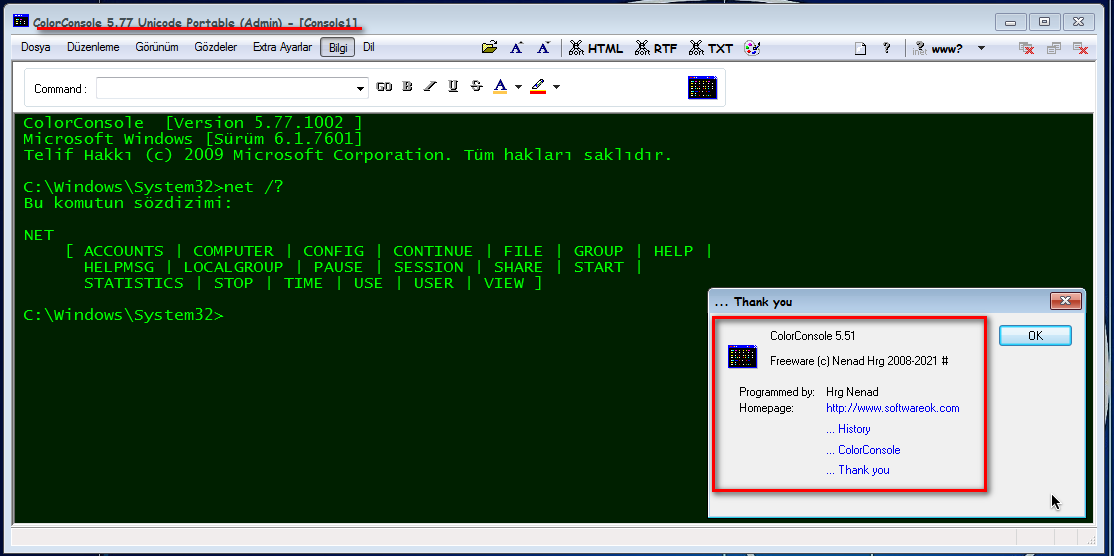Click the 'Bu komutun sözdizimi:' line
Viewport: 1114px width, 556px height.
128,204
